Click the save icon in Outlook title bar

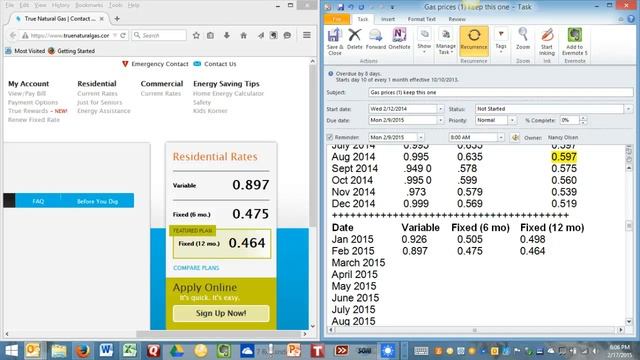click(340, 7)
